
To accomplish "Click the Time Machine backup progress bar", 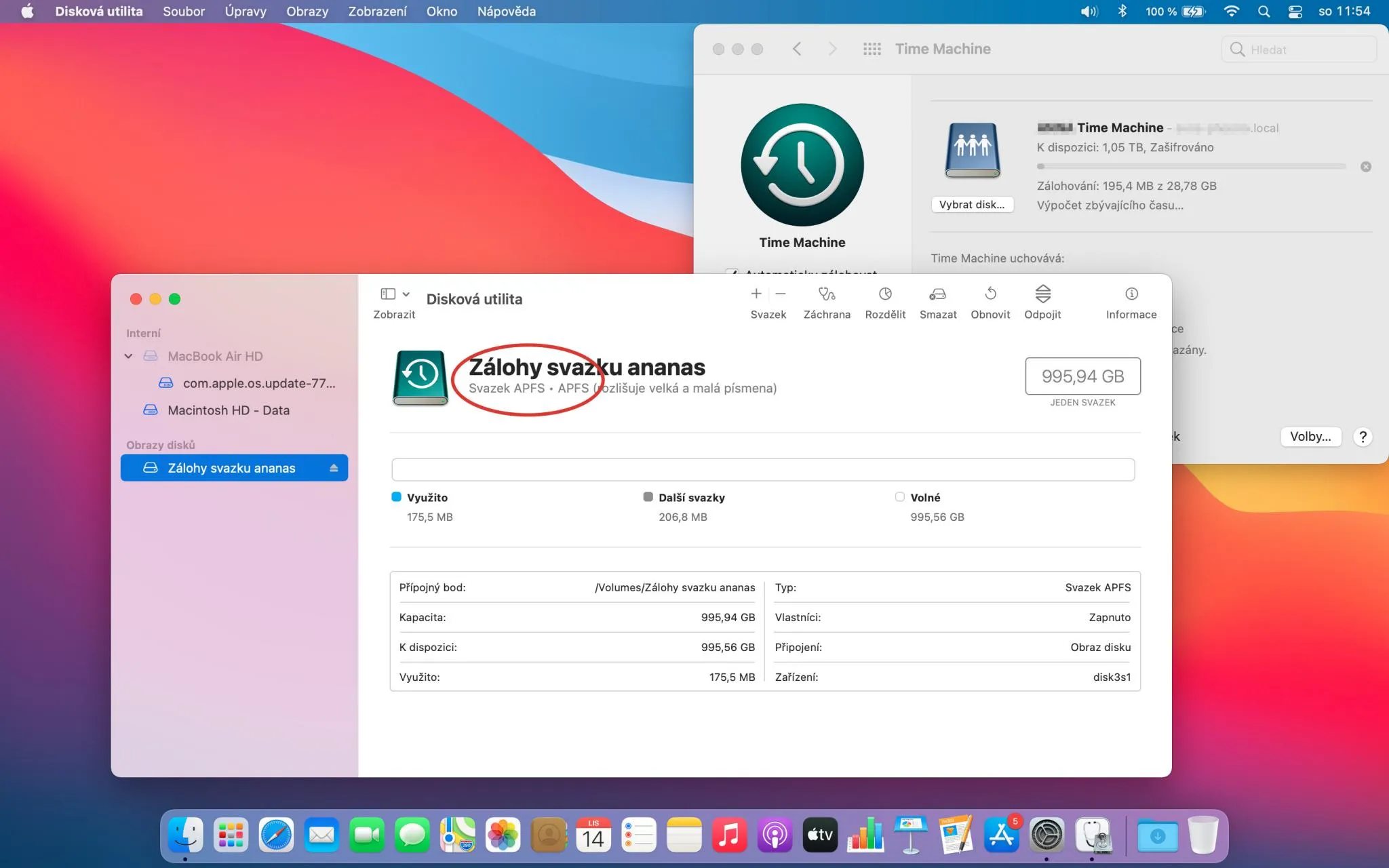I will [x=1191, y=167].
